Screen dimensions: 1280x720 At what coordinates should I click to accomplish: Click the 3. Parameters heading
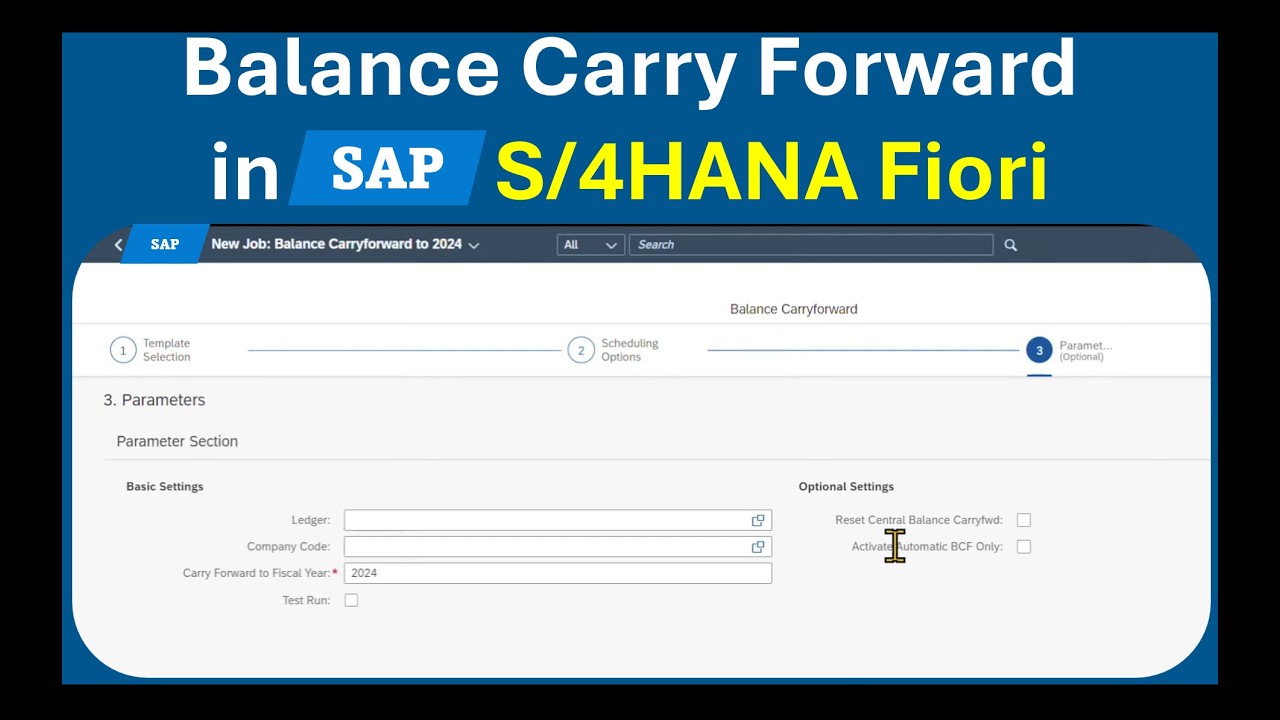coord(154,400)
